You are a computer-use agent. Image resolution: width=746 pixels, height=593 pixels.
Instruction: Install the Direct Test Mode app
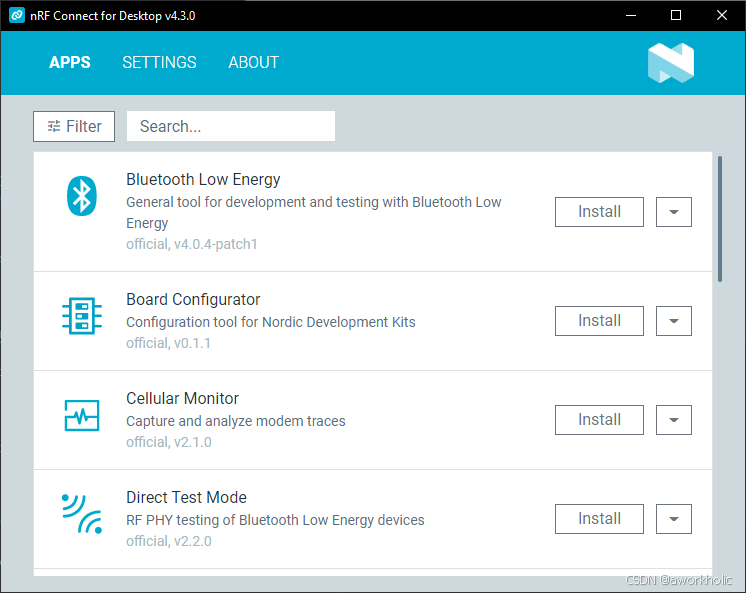(x=599, y=519)
